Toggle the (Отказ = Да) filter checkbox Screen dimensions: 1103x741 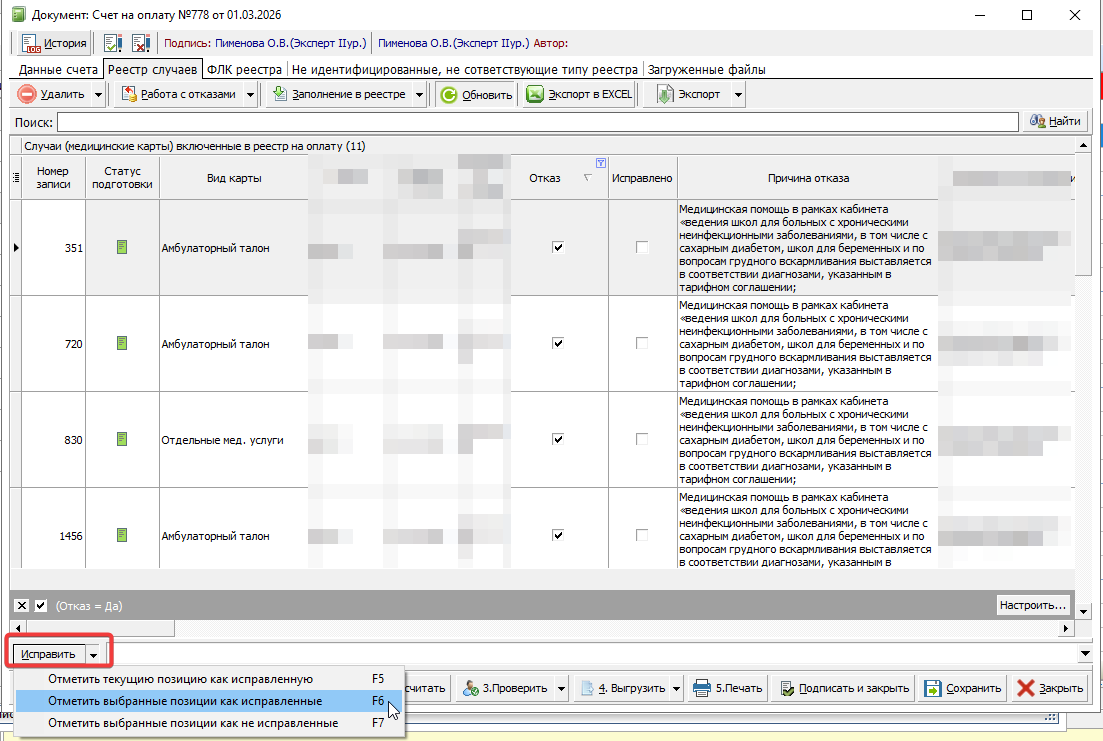tap(41, 605)
